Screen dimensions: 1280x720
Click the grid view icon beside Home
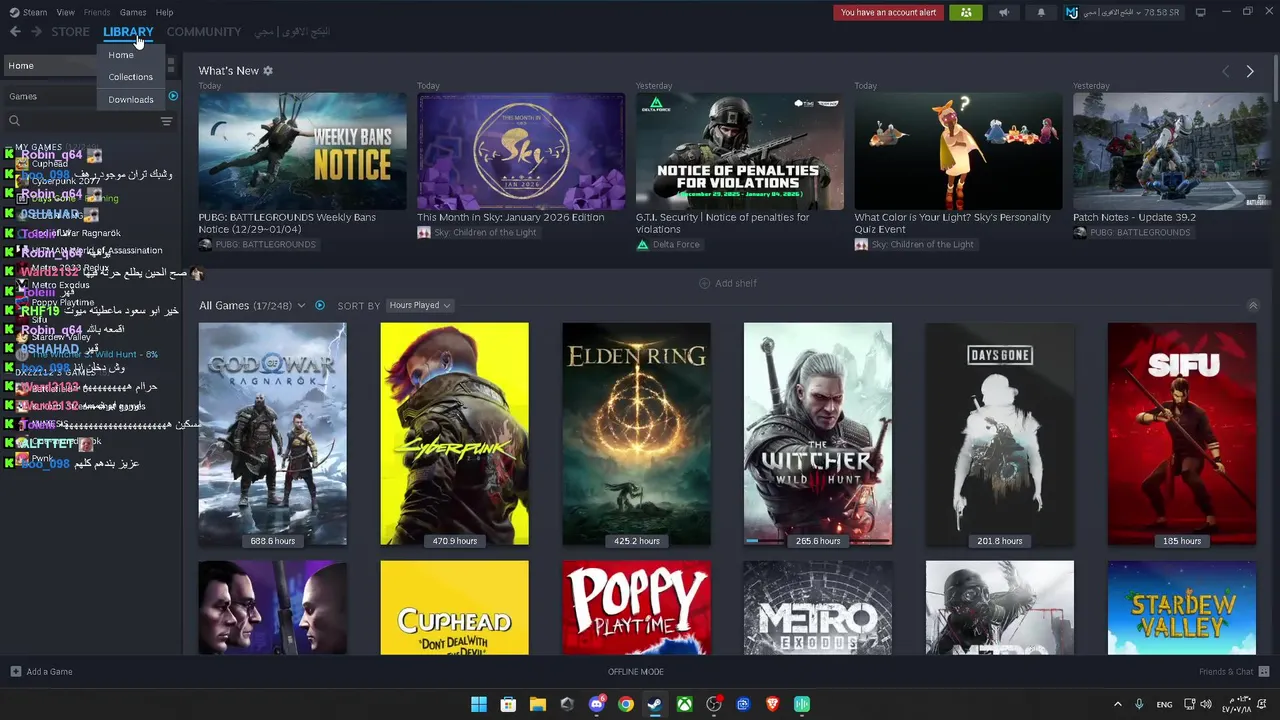coord(171,65)
